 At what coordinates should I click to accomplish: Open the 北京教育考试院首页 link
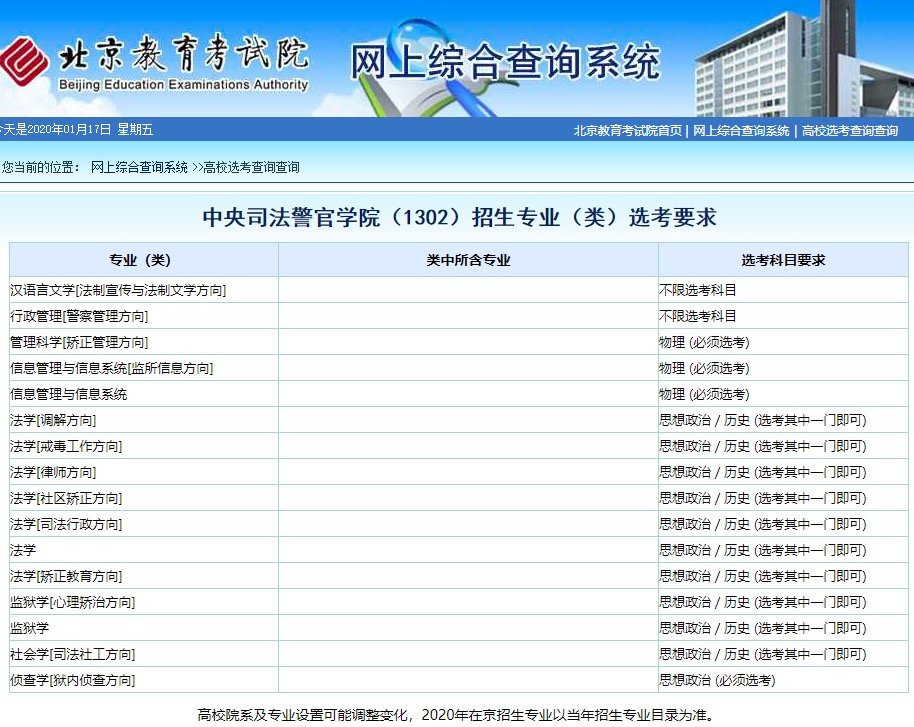tap(627, 131)
